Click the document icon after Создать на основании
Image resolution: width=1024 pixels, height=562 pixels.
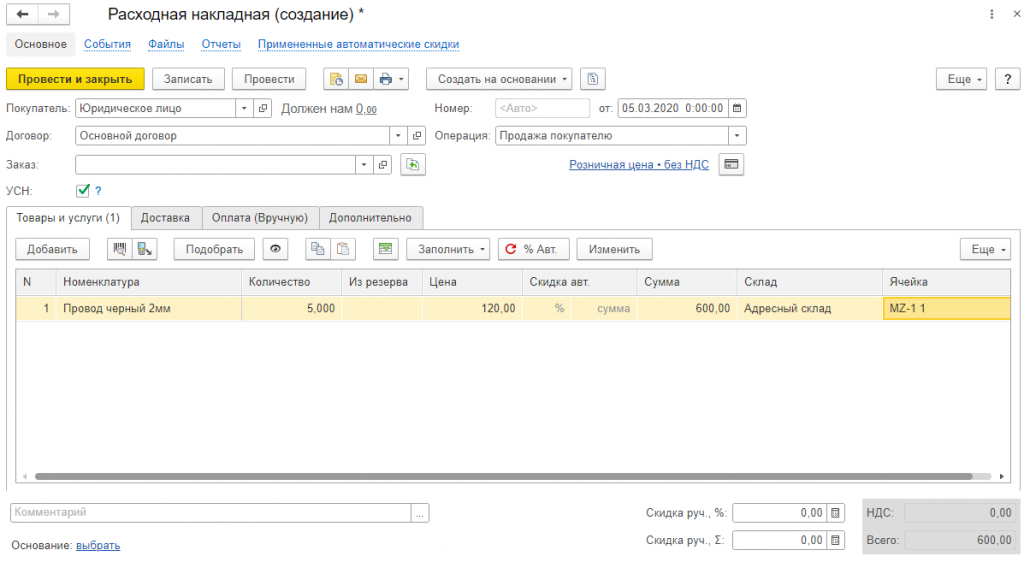point(592,79)
